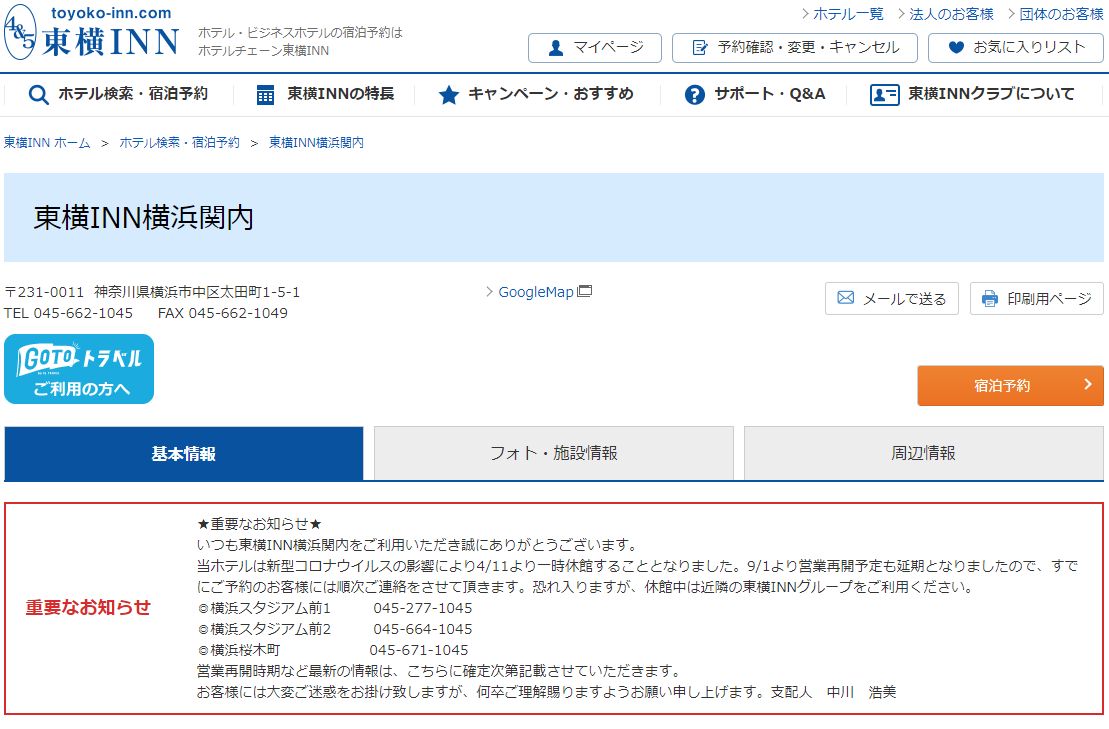Click the star icon for キャンペーン
The height and width of the screenshot is (729, 1109).
(448, 95)
